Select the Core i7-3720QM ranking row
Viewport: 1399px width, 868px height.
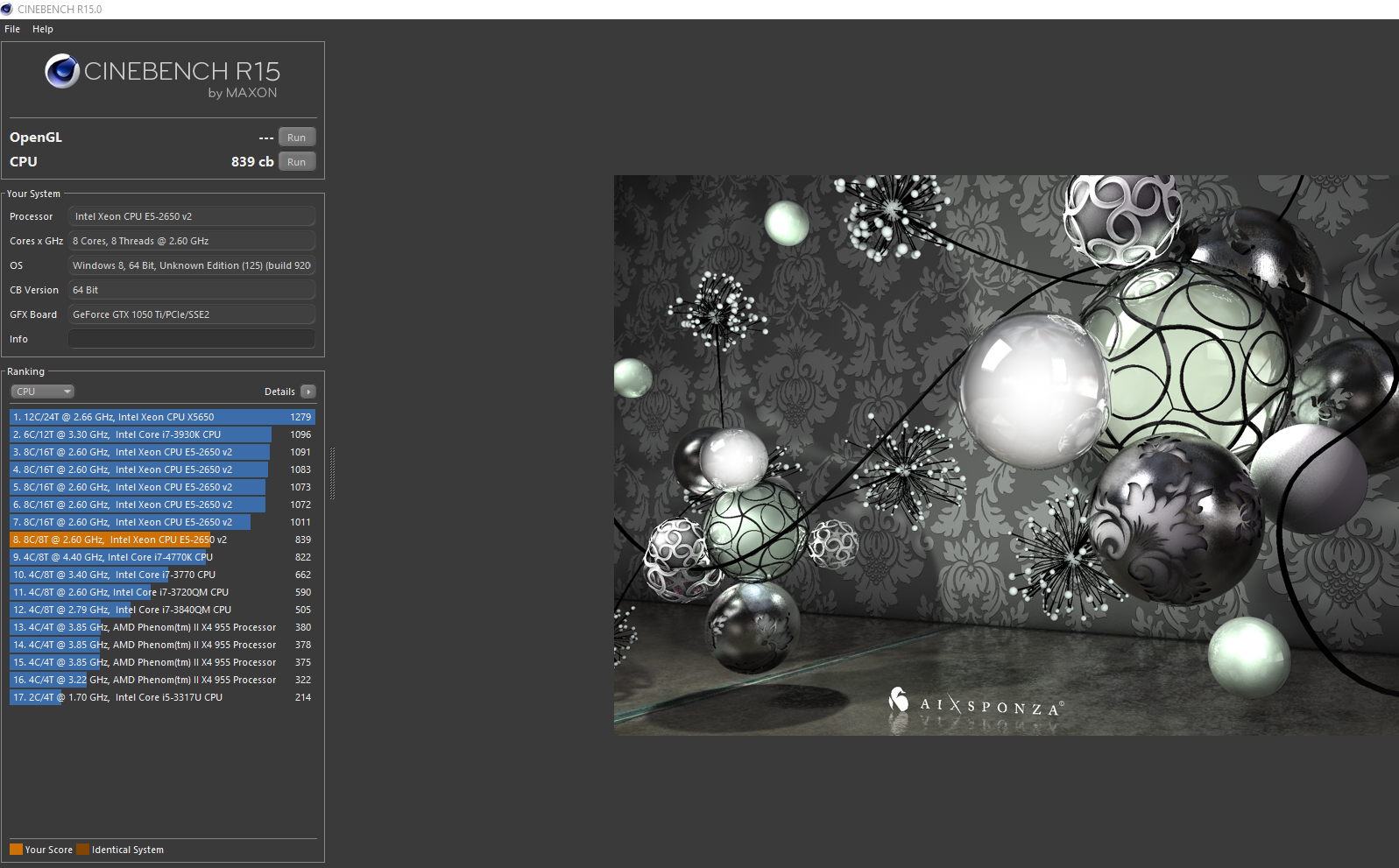(162, 592)
